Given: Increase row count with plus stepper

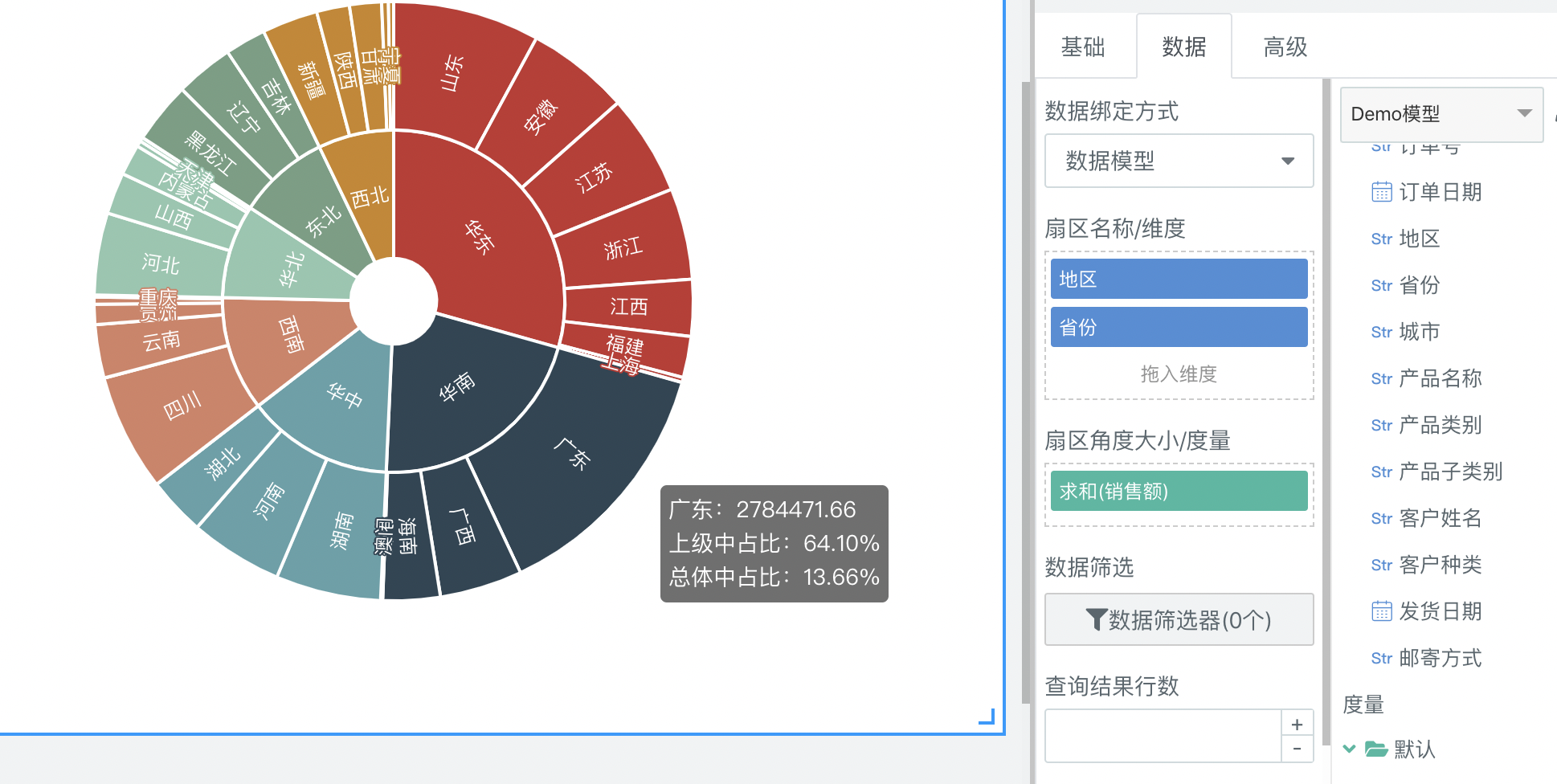Looking at the screenshot, I should [1297, 723].
